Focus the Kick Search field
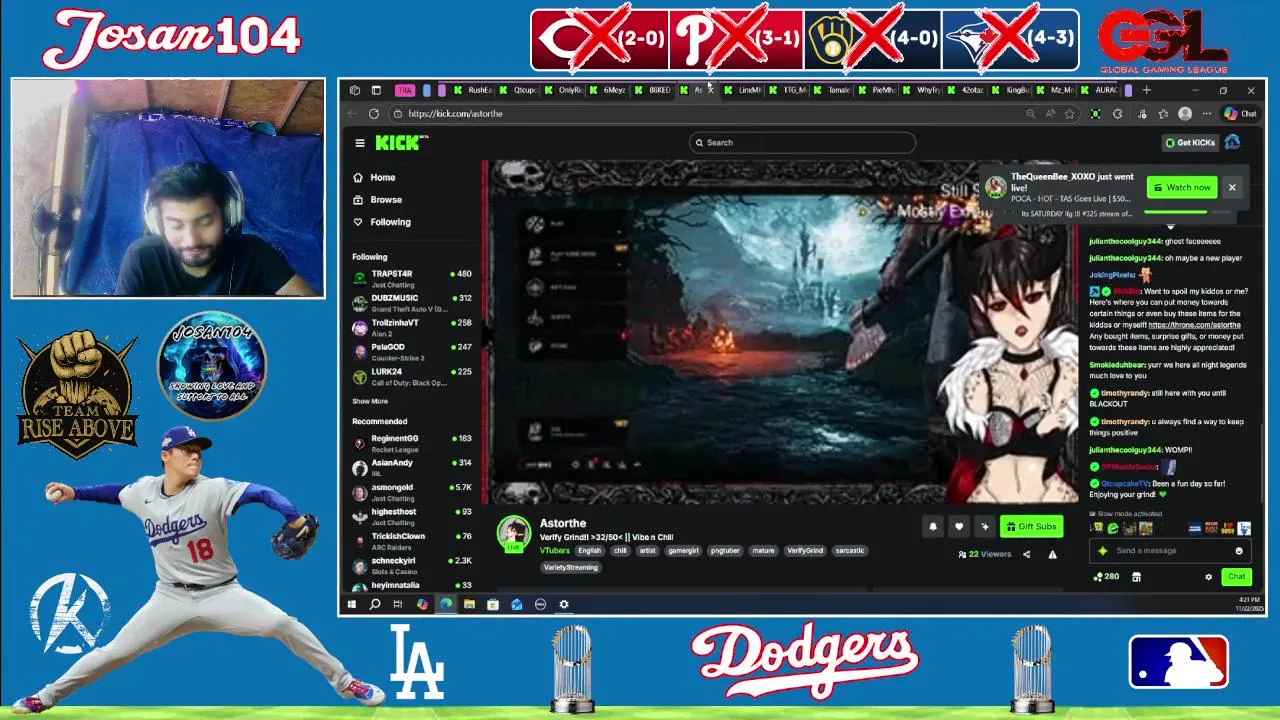The width and height of the screenshot is (1280, 720). click(x=802, y=142)
